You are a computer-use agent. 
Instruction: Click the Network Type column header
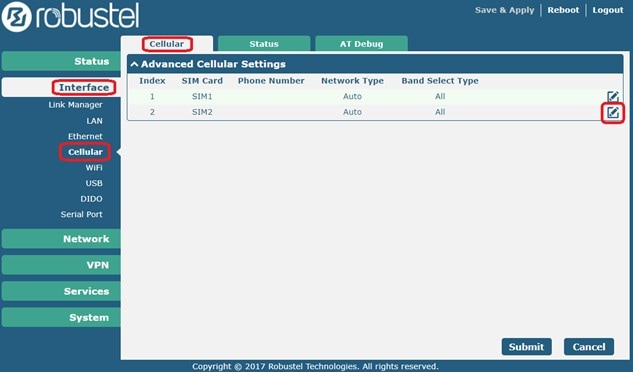click(x=352, y=81)
